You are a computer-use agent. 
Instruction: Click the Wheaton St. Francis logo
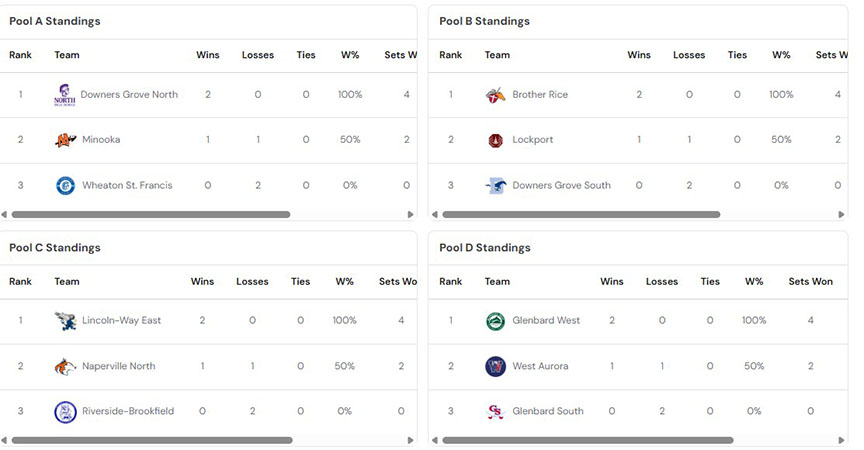(65, 186)
